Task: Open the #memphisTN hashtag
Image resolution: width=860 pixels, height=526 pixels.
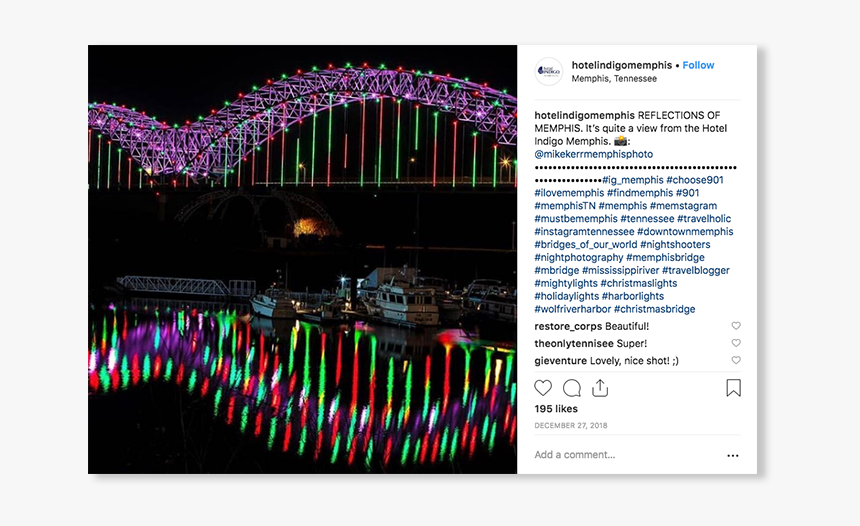Action: [x=565, y=206]
